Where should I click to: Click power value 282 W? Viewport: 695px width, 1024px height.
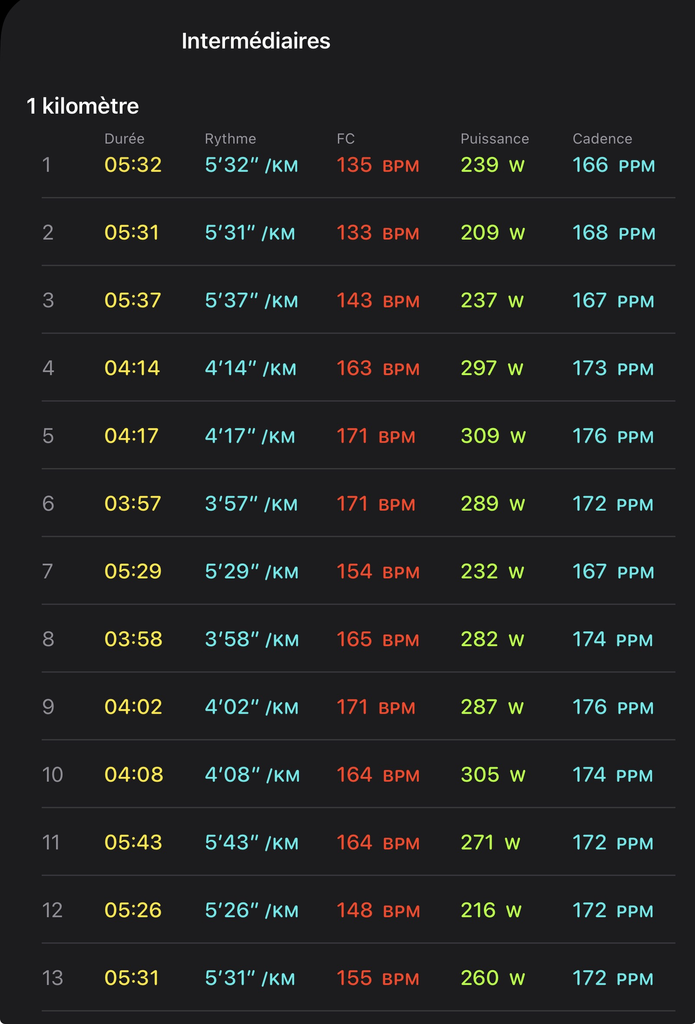point(493,639)
